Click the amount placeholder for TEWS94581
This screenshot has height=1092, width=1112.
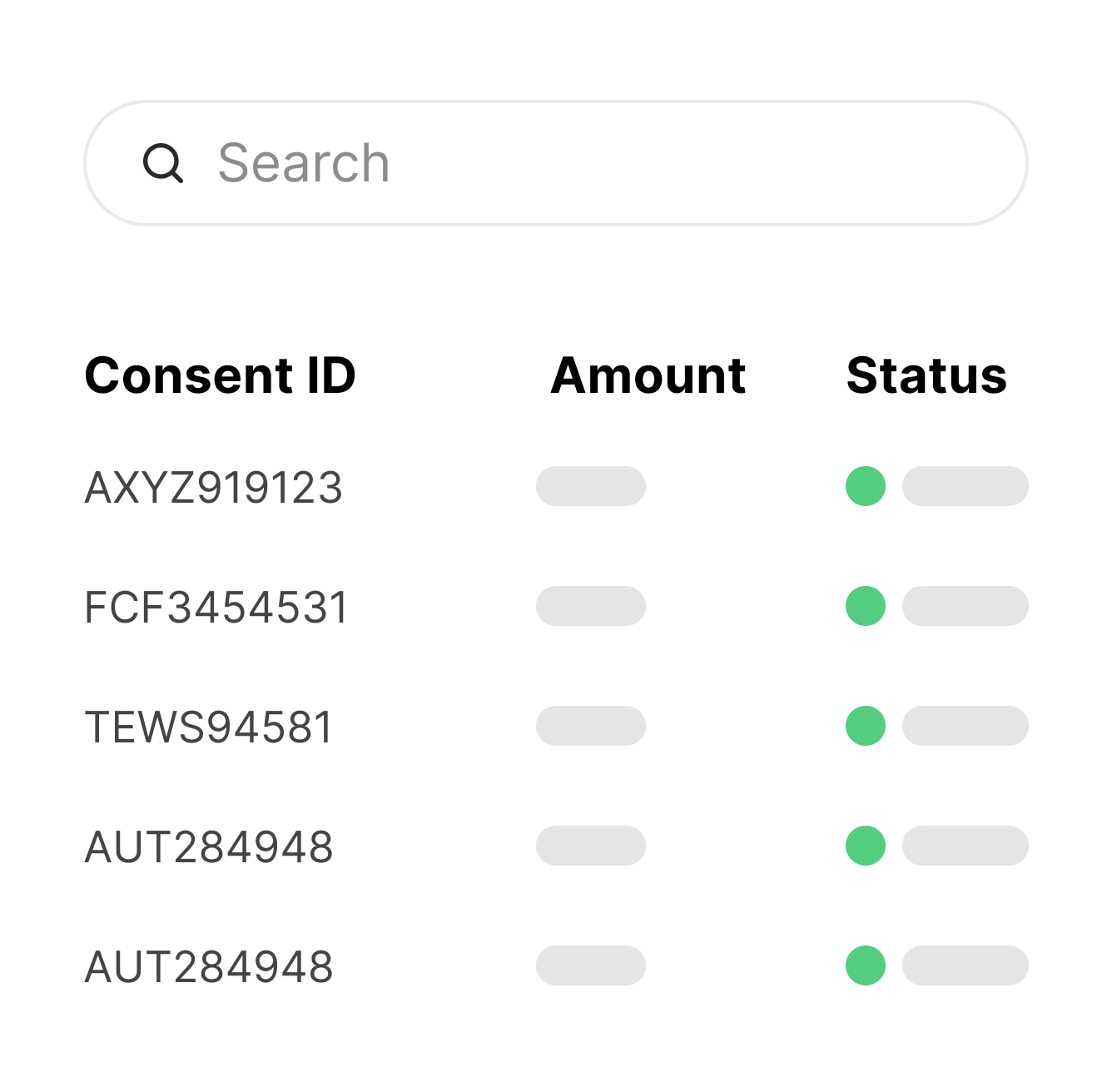click(x=591, y=726)
